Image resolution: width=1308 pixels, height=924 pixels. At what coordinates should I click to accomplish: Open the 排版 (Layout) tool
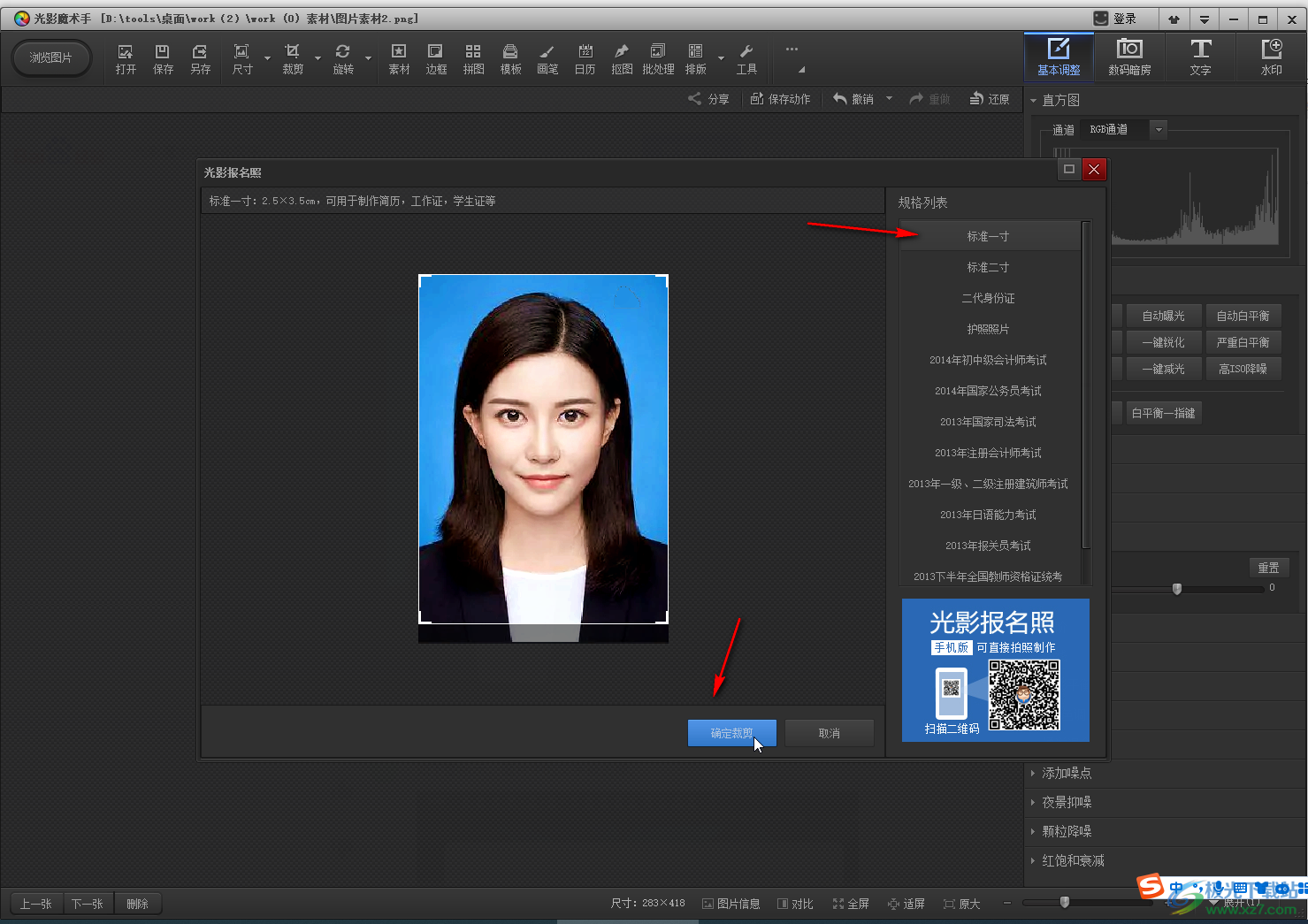(696, 59)
